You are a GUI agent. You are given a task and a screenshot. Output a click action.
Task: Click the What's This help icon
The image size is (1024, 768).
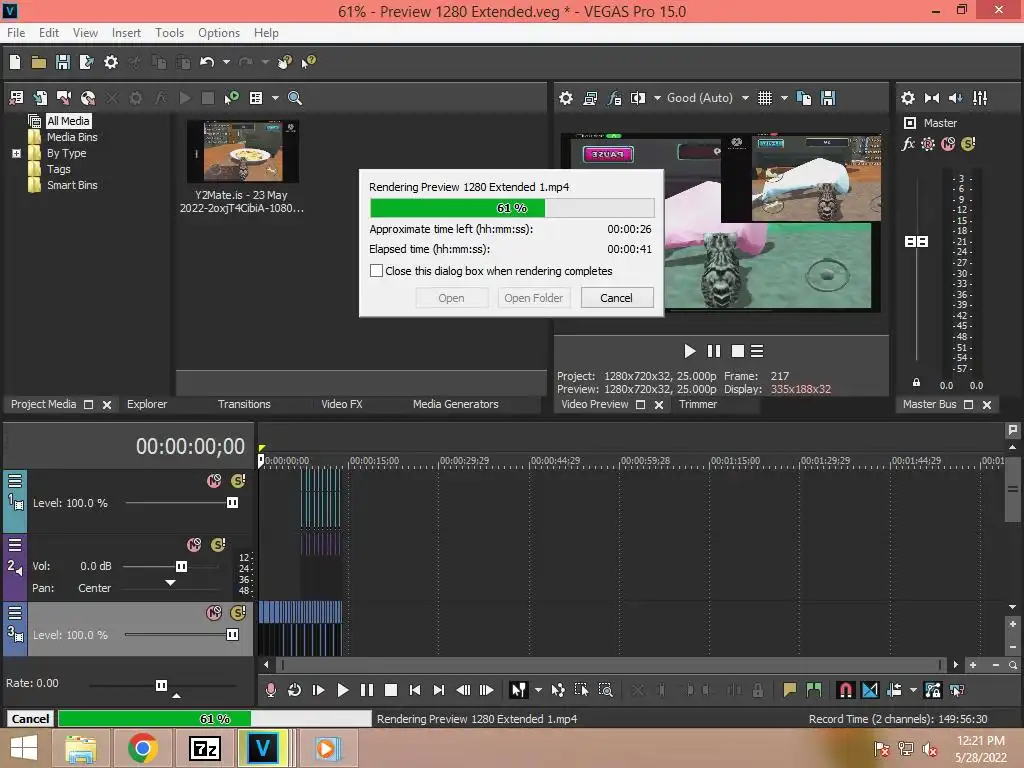[x=308, y=62]
